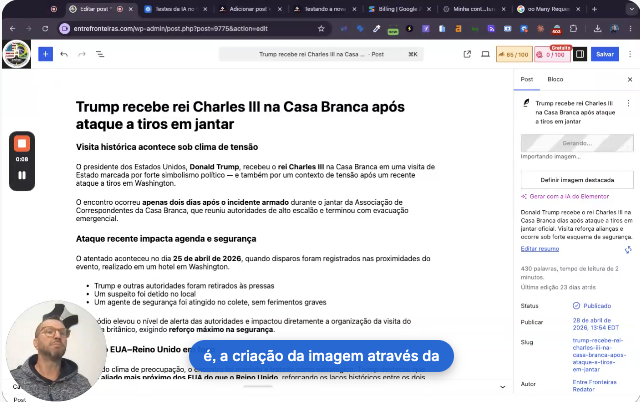Change the author Entre Fronteiras Redator
This screenshot has height=402, width=640.
click(595, 386)
